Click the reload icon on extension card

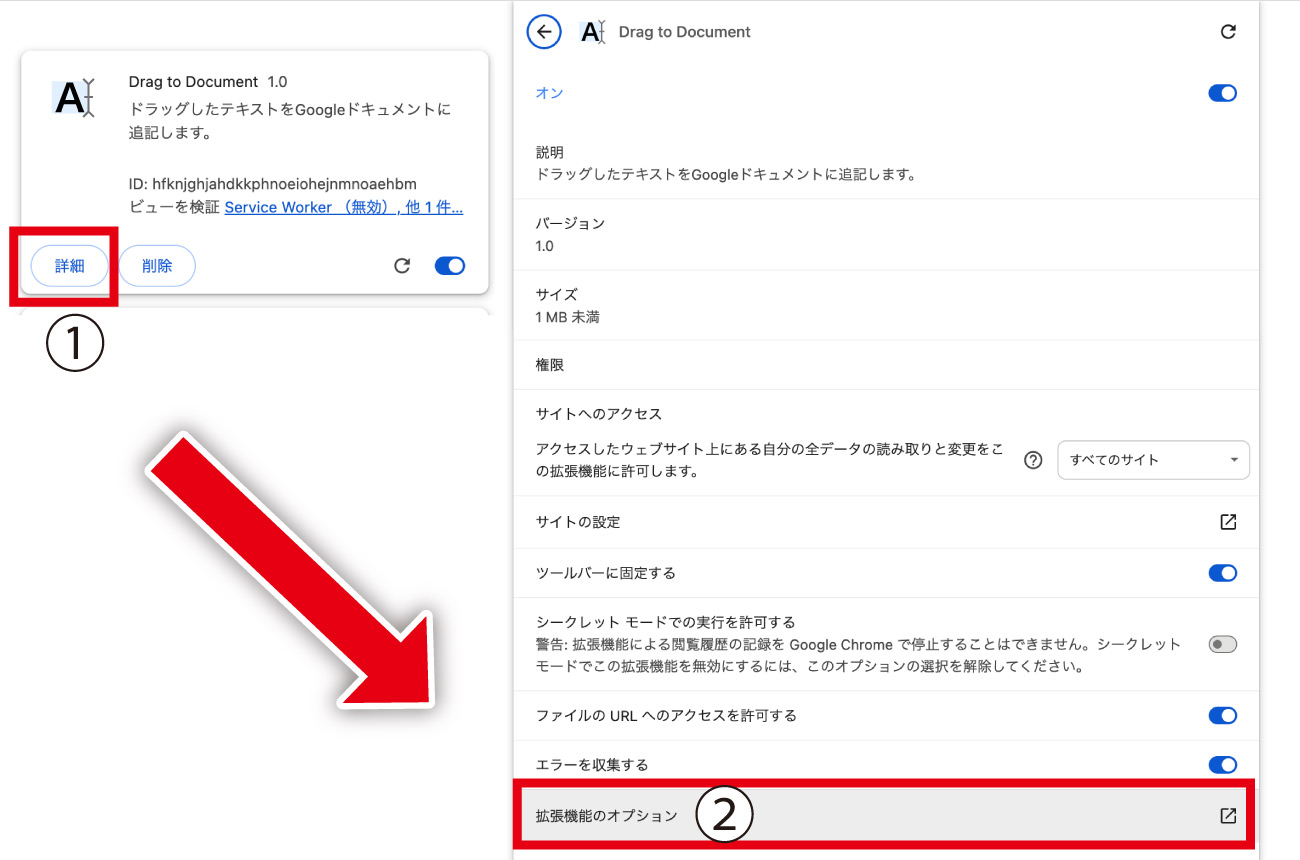(x=402, y=266)
